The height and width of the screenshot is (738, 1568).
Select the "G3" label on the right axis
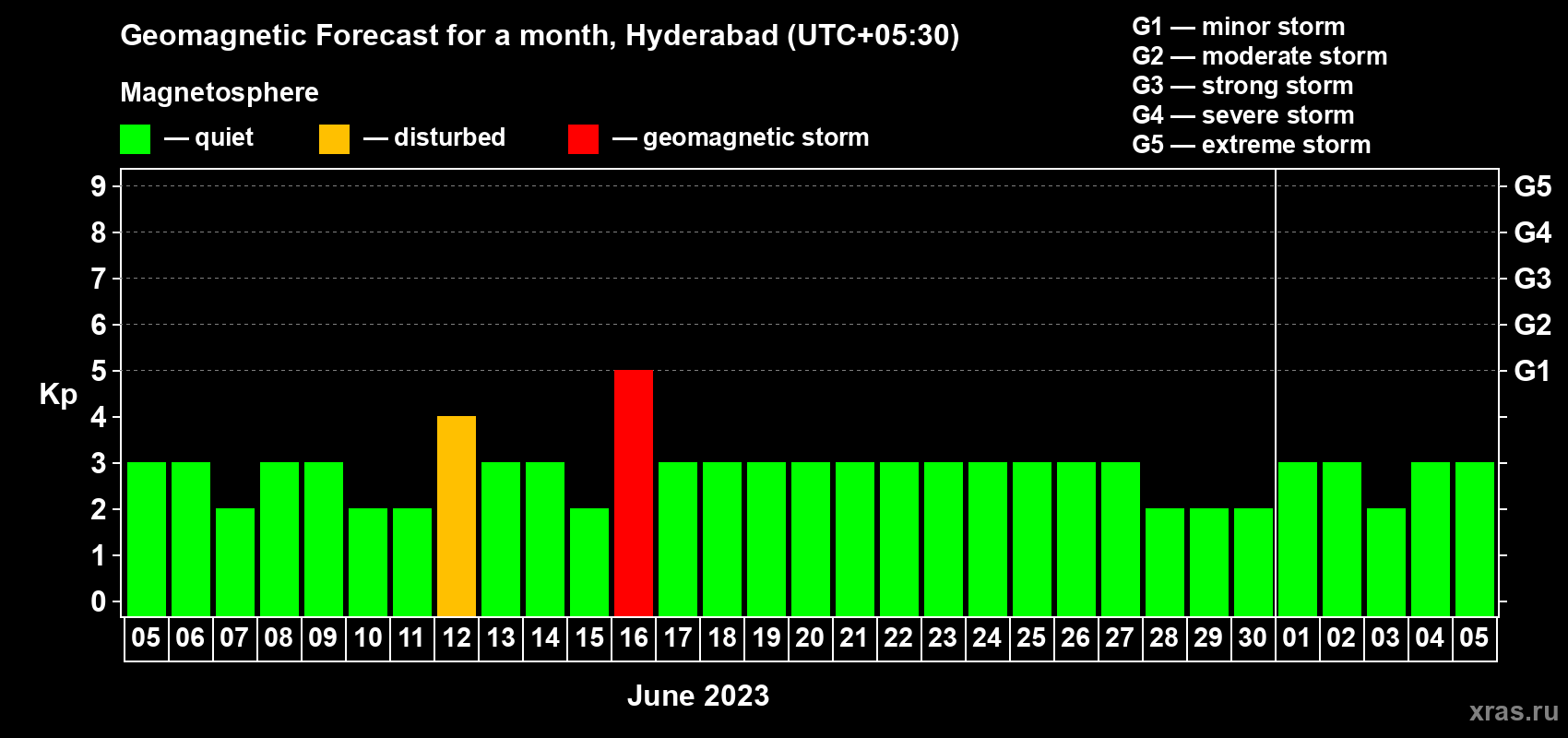pos(1533,279)
